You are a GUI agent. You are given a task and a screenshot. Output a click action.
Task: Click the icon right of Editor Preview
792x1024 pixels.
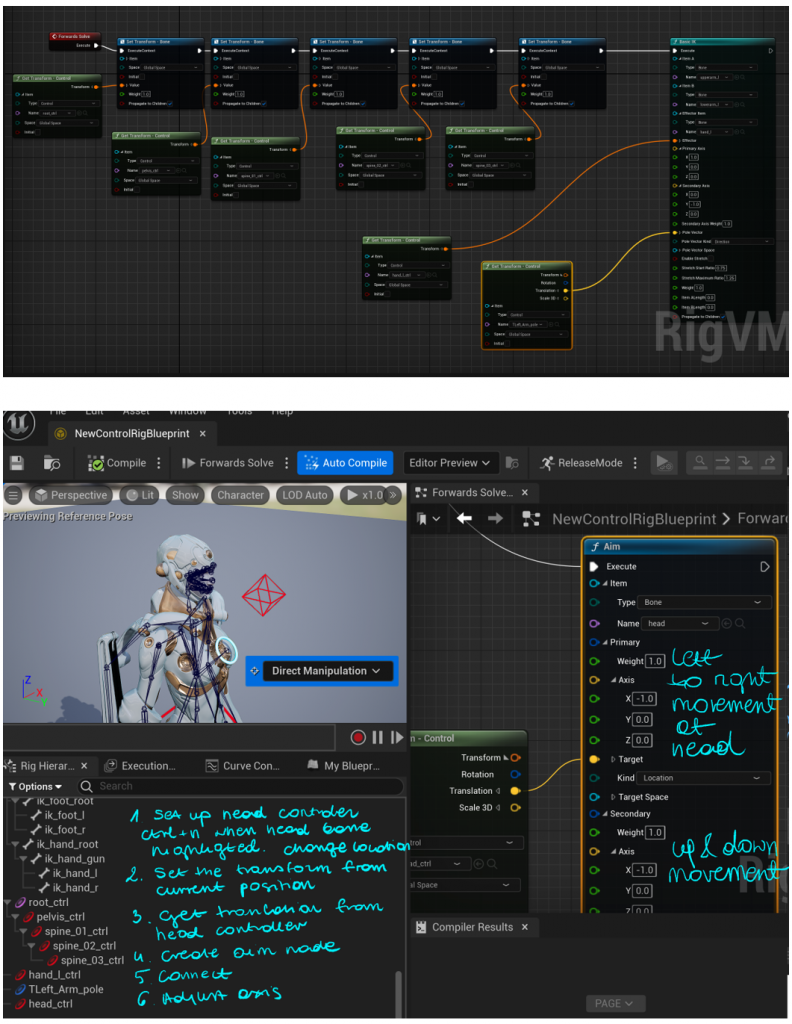(x=513, y=463)
